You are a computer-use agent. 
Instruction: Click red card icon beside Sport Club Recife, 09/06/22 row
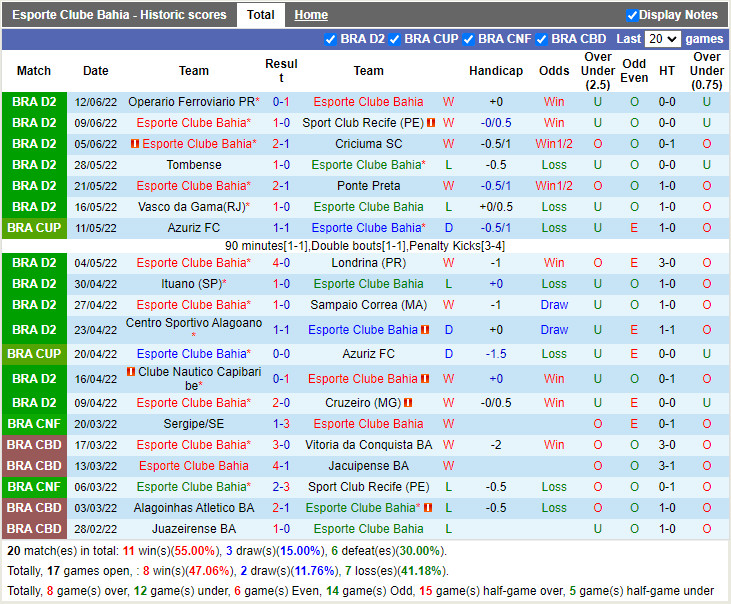431,123
